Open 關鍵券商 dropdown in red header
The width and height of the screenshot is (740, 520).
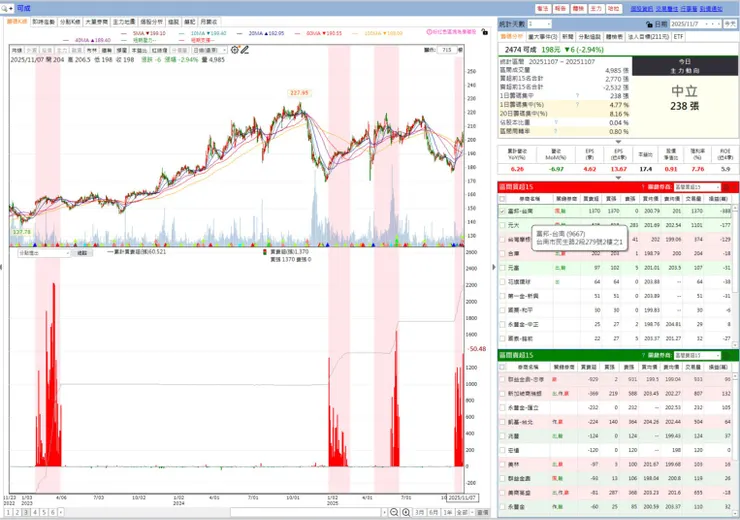[697, 187]
